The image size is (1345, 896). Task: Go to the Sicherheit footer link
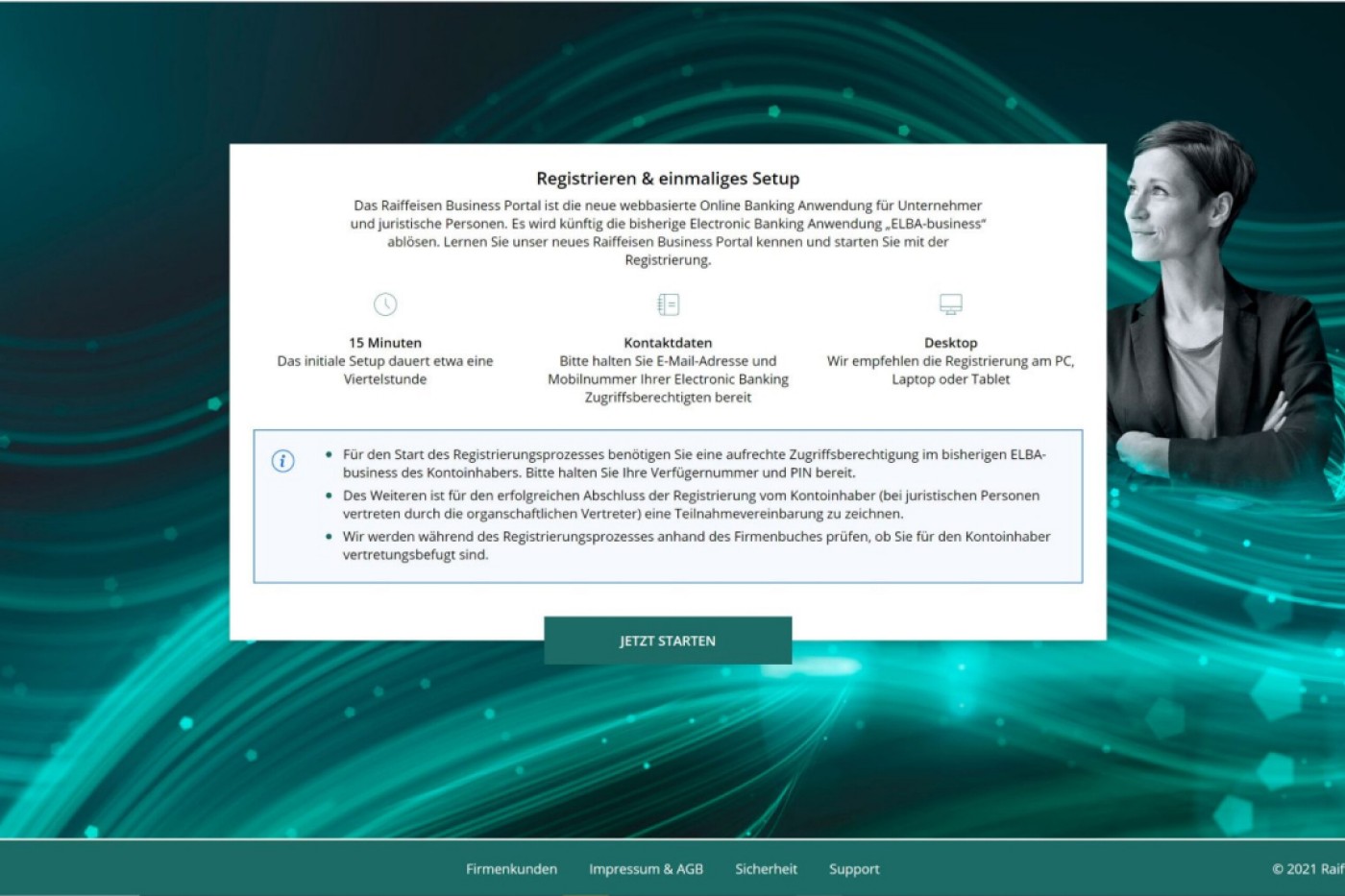(766, 869)
